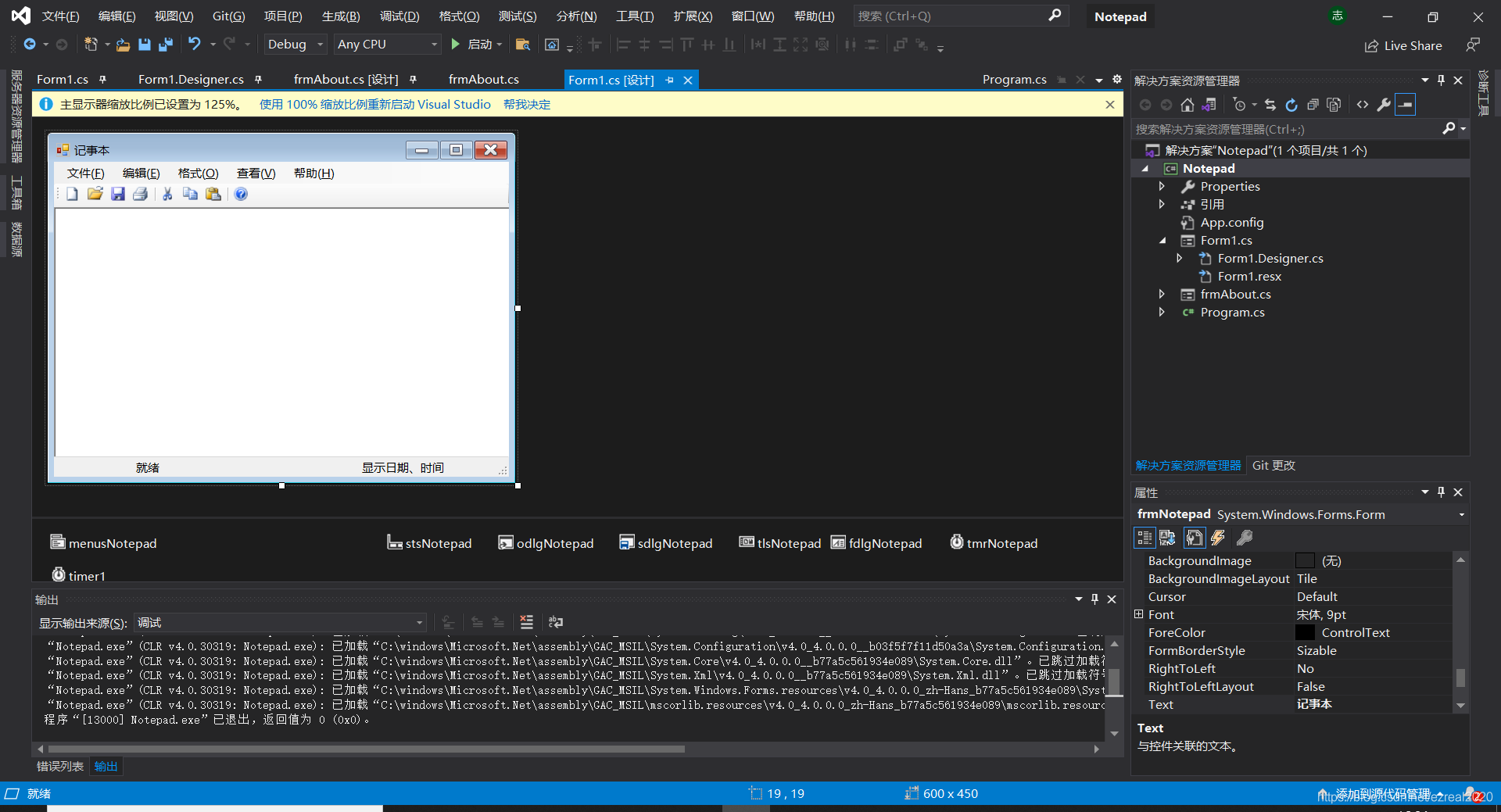
Task: Click the Undo arrow in the toolbar
Action: (195, 44)
